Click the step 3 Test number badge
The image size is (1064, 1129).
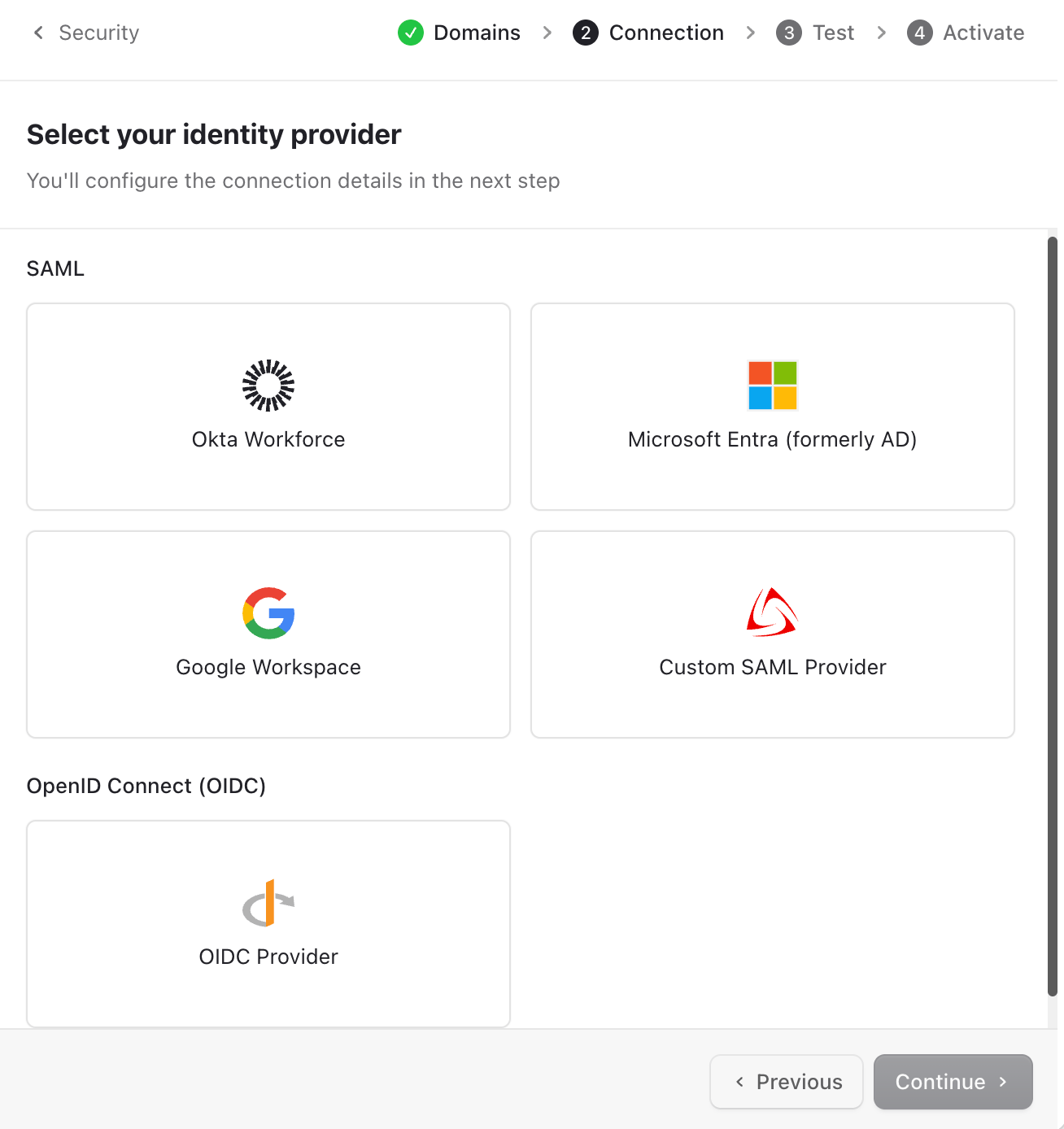(789, 33)
